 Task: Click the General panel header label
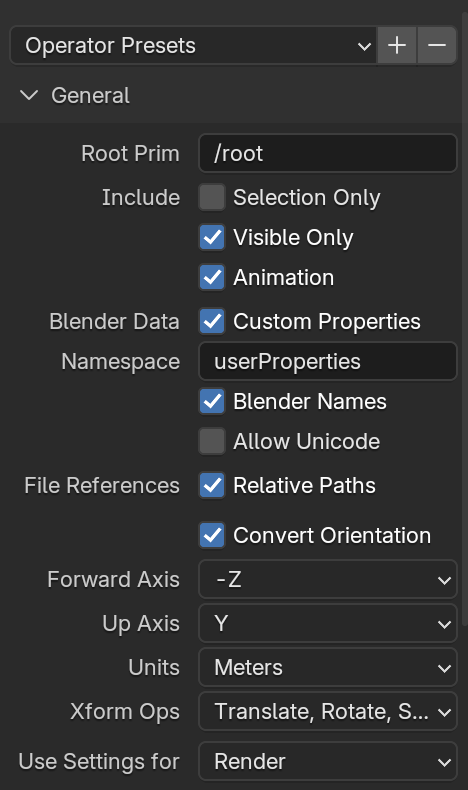pyautogui.click(x=91, y=95)
